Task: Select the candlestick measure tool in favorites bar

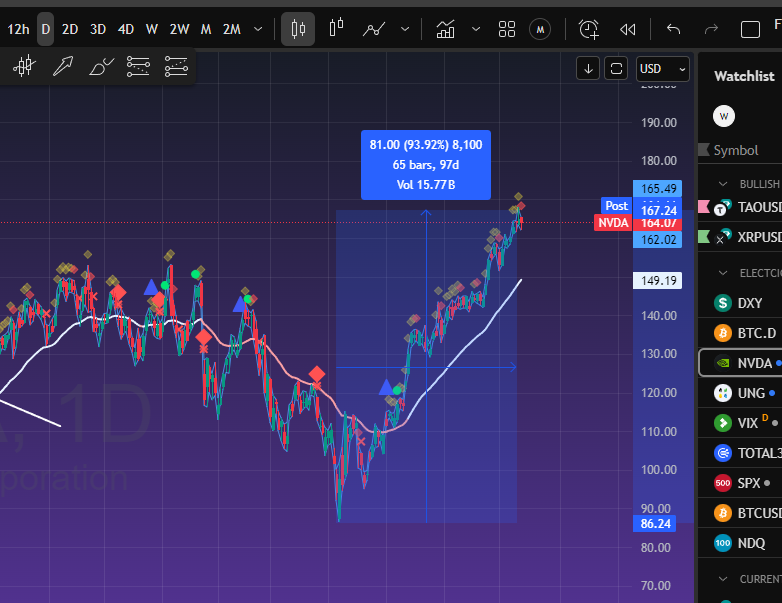Action: click(24, 66)
